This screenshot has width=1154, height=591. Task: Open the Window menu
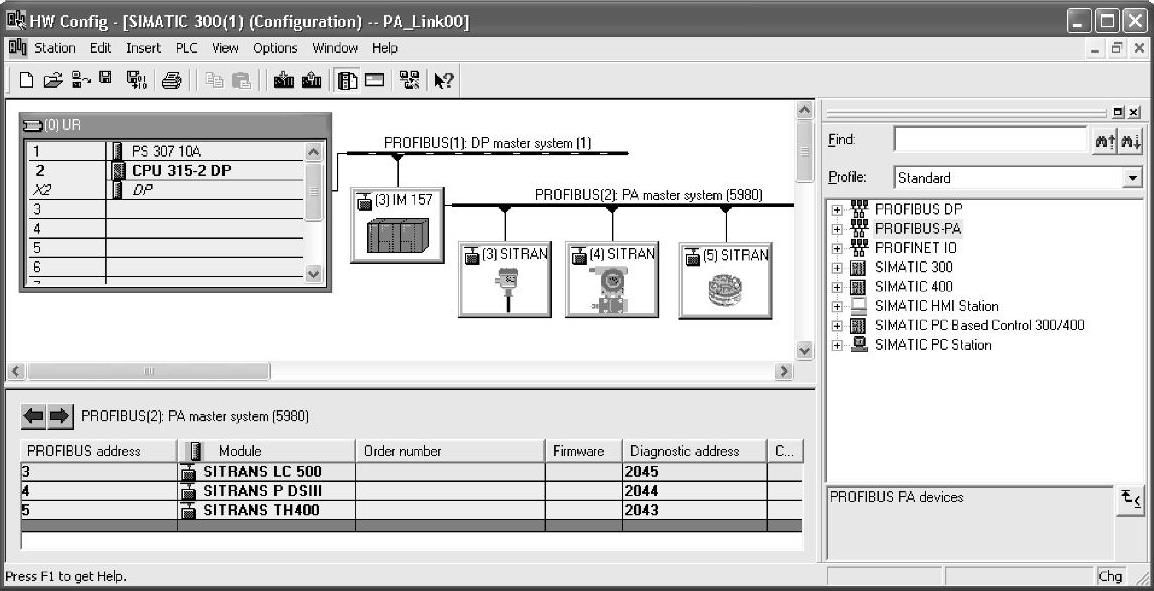335,48
